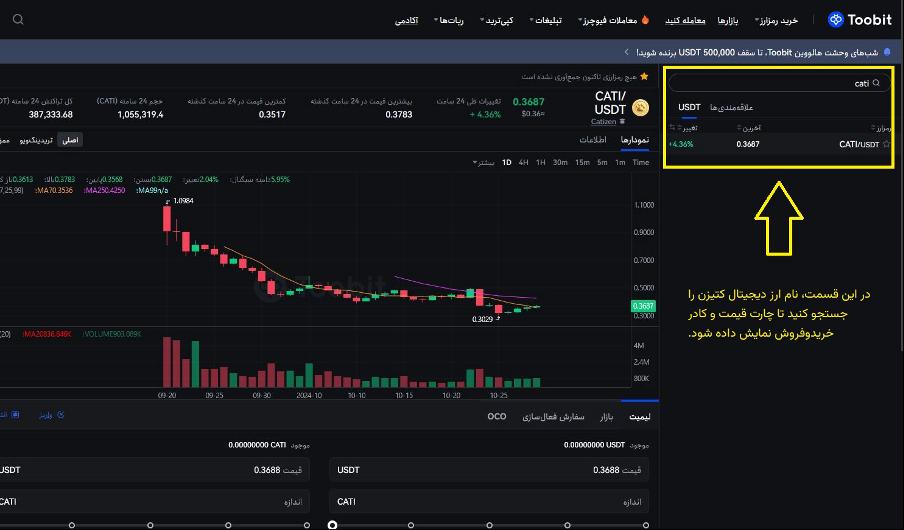Switch to the بازار market order tab
Screen dimensions: 904x530
click(606, 416)
